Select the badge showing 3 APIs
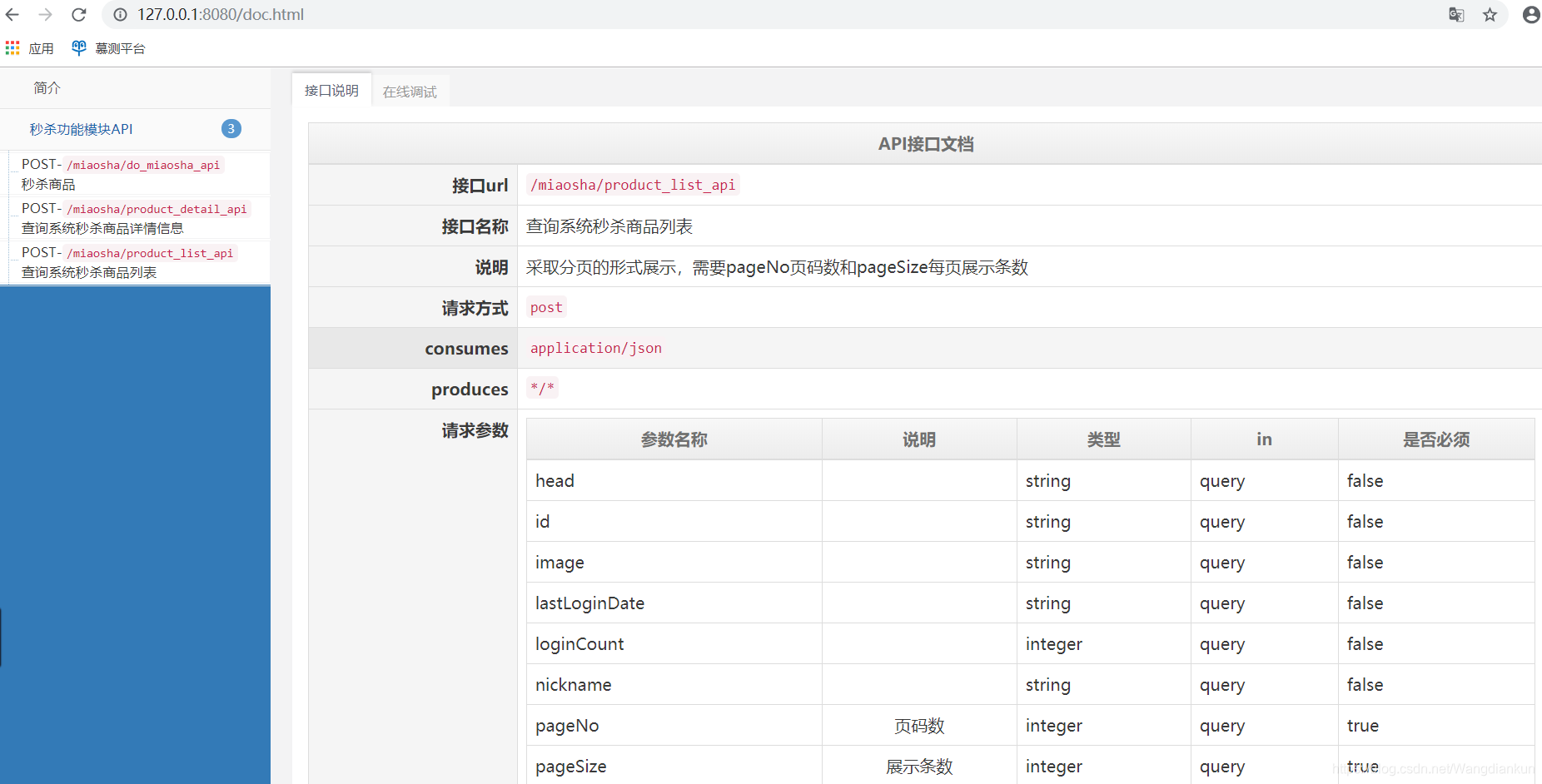 231,128
